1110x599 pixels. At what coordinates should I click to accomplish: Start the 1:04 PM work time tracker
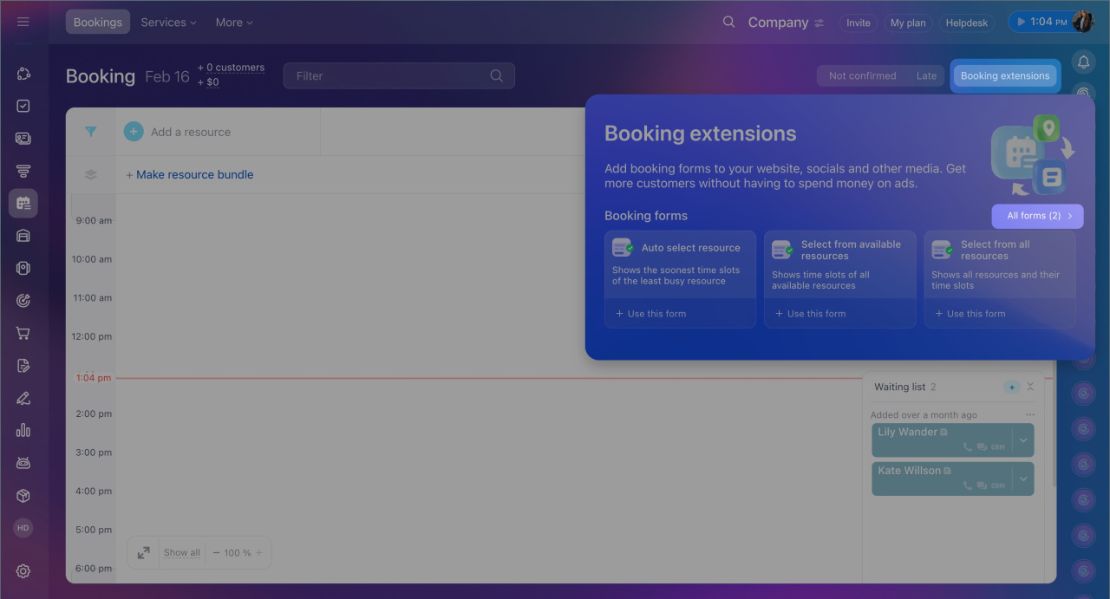1041,22
